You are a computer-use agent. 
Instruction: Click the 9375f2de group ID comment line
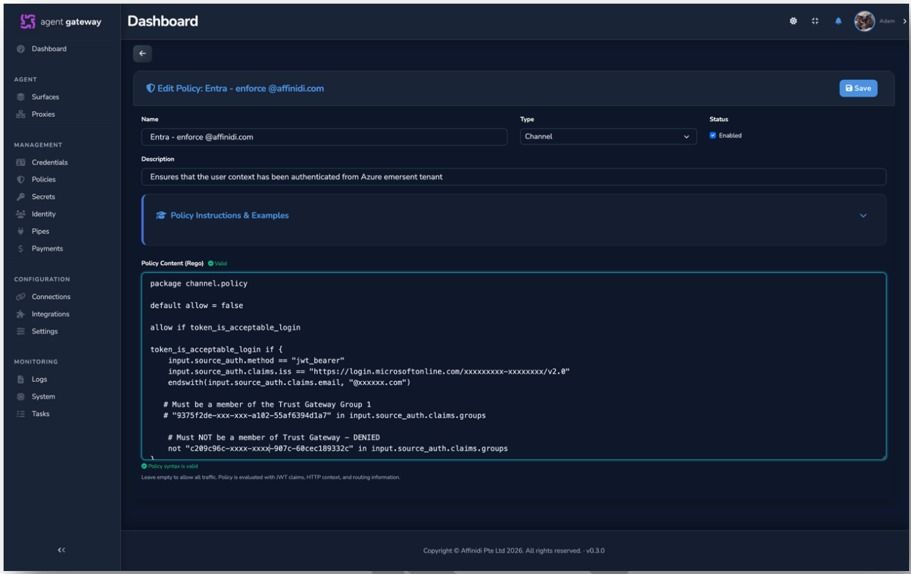(x=325, y=415)
